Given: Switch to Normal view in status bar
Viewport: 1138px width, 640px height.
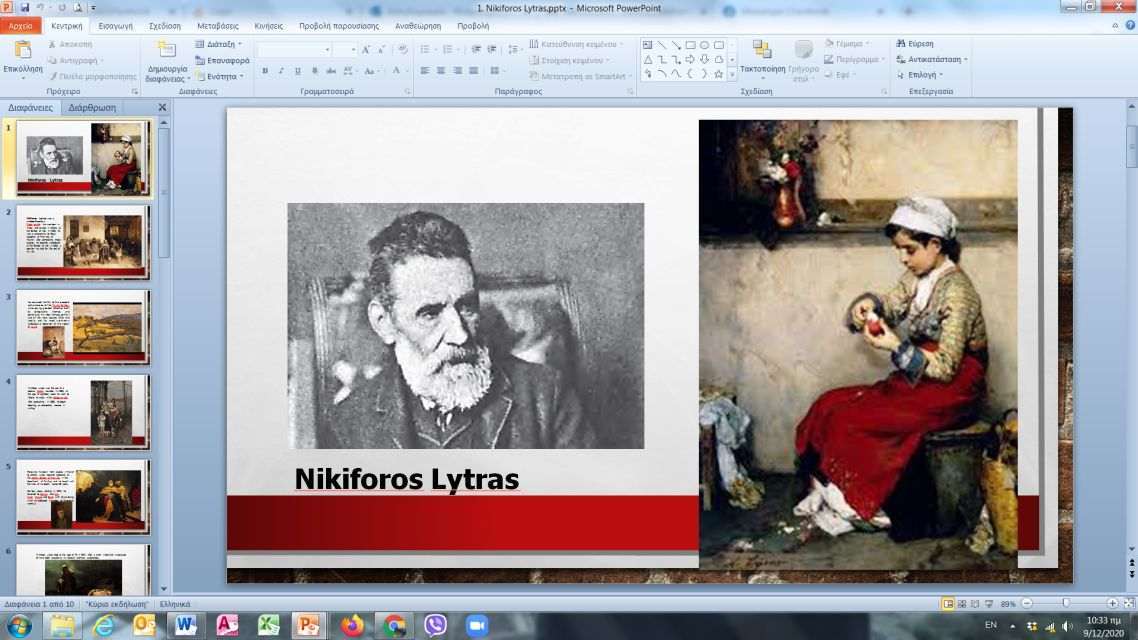Looking at the screenshot, I should (948, 604).
